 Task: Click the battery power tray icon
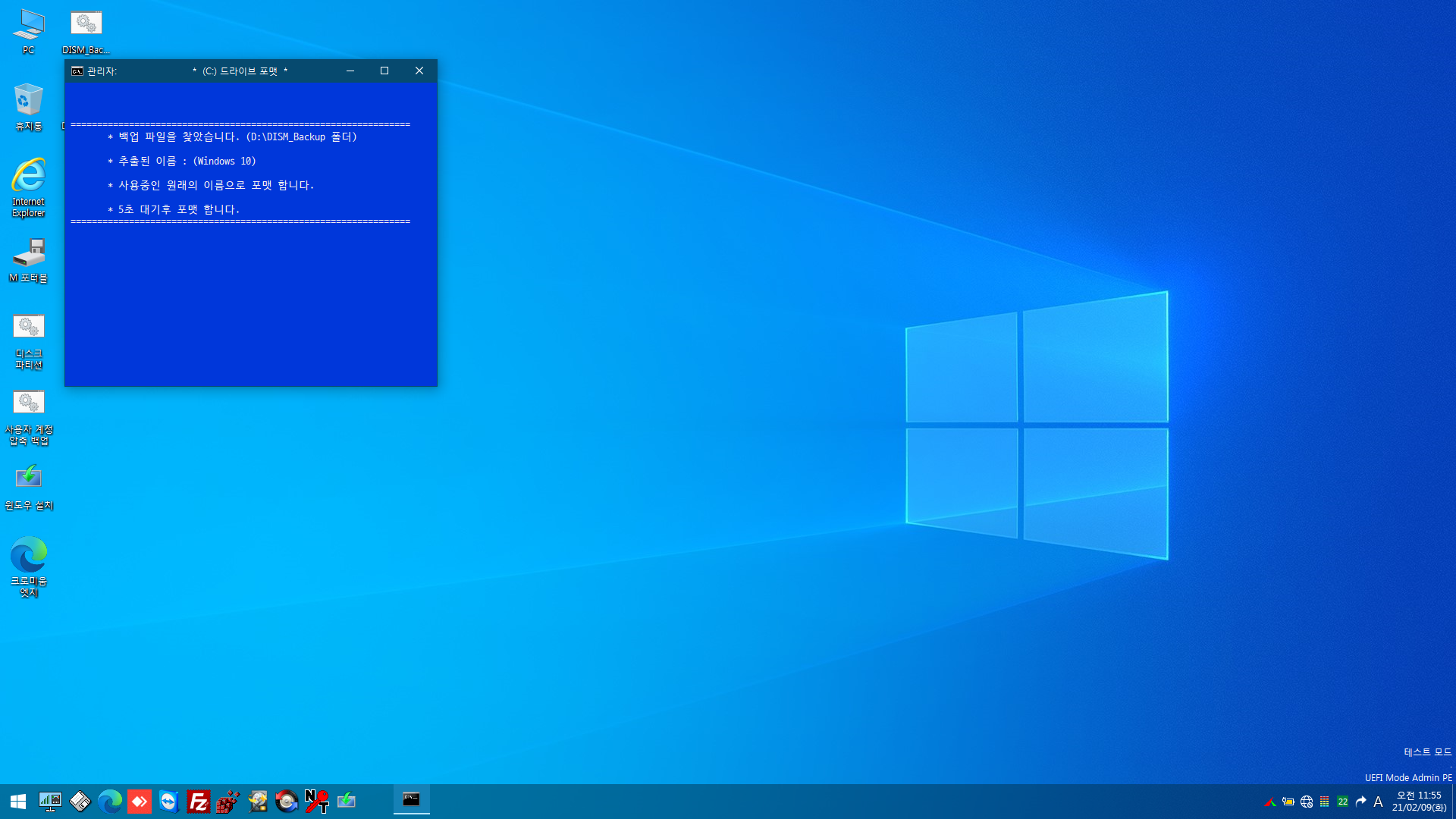click(1288, 802)
